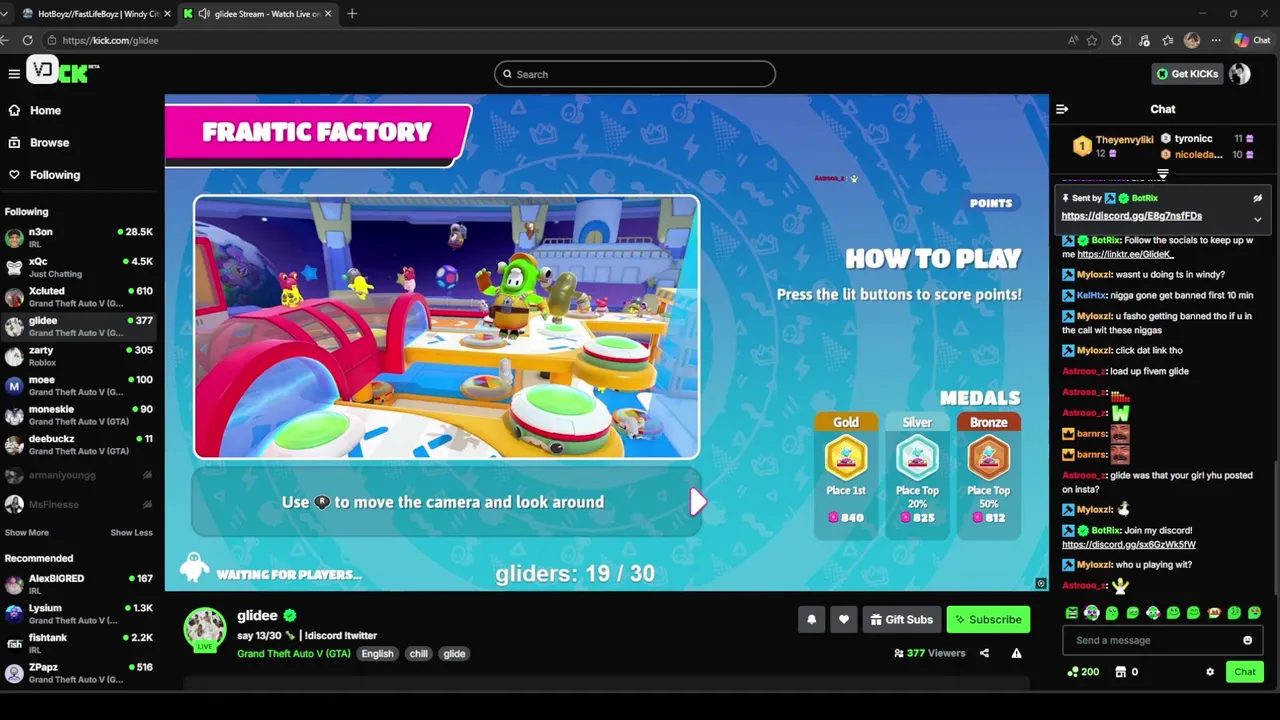Open recommended fishtank channel

tap(80, 643)
